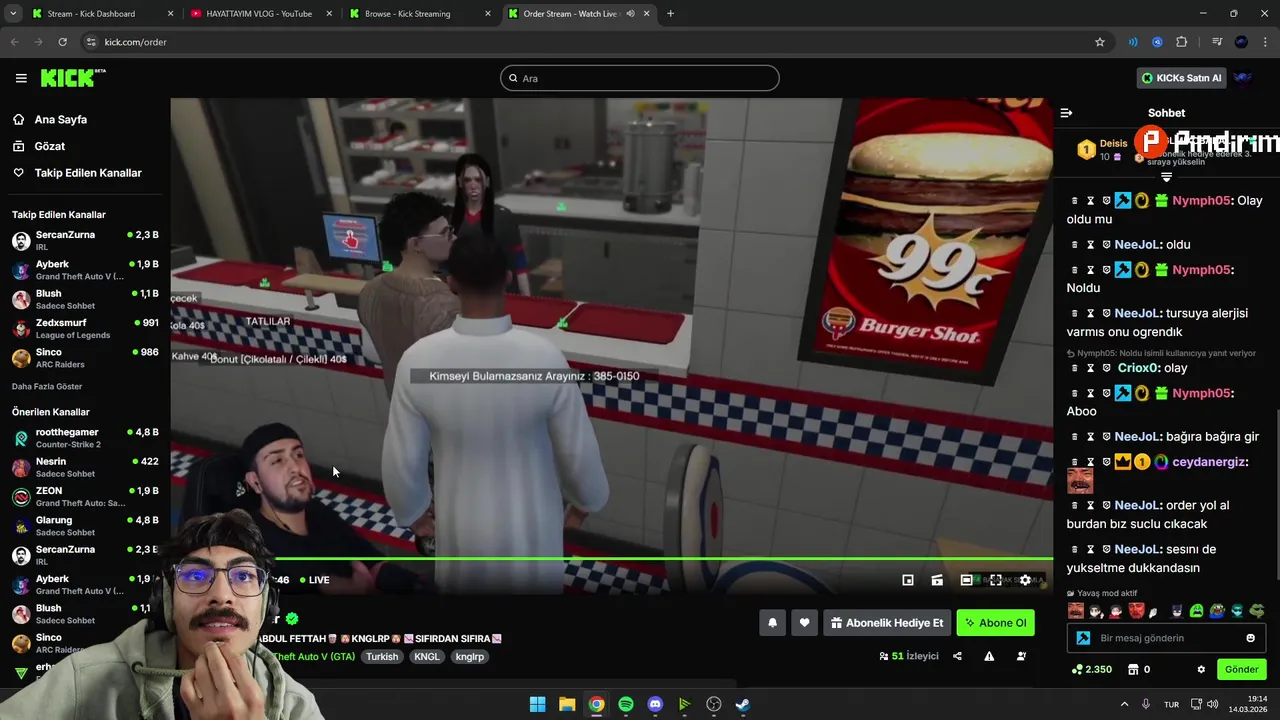The image size is (1280, 720).
Task: Open Takip Edilen Kanallar menu item
Action: click(88, 173)
